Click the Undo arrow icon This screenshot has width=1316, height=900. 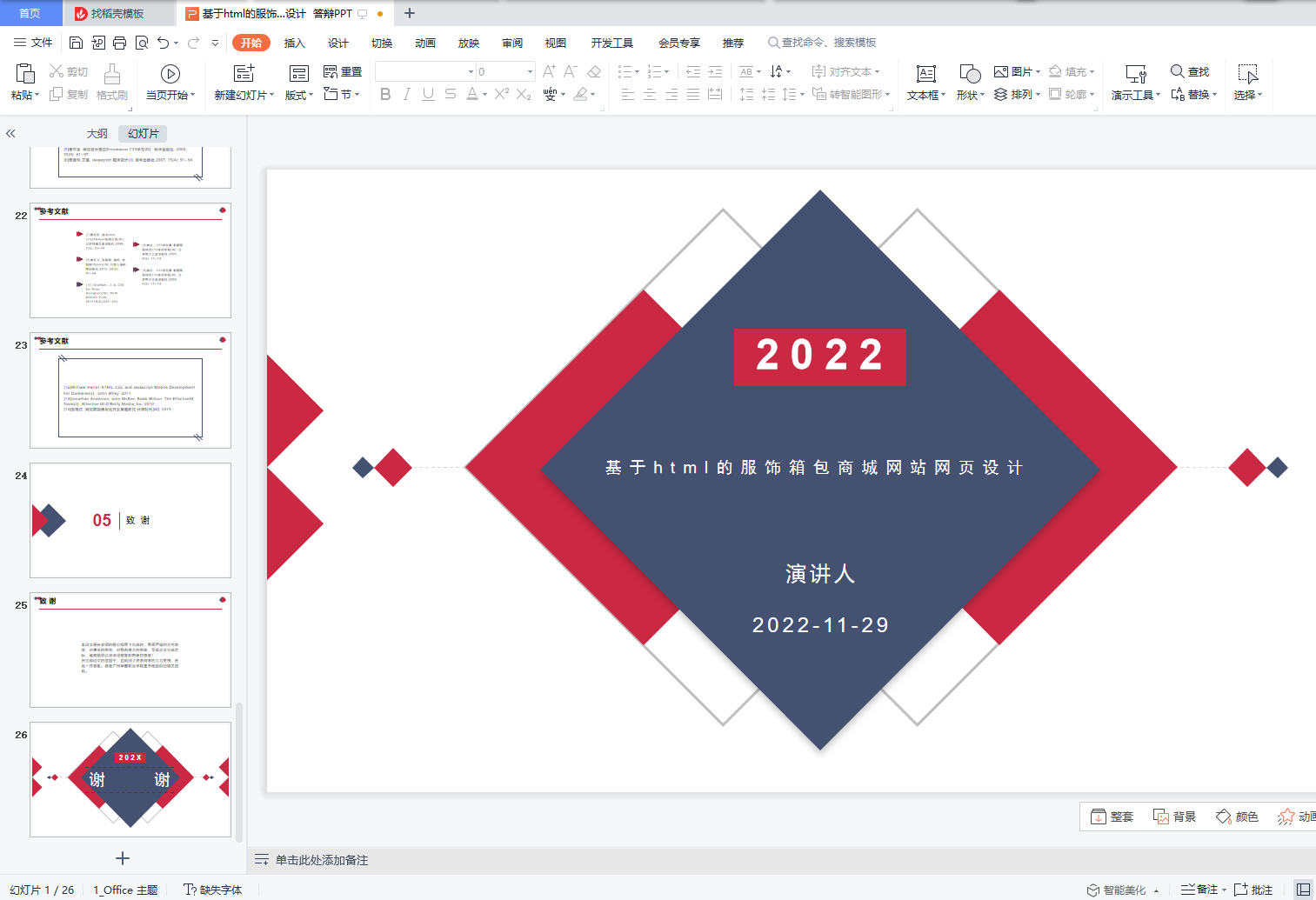click(x=163, y=43)
